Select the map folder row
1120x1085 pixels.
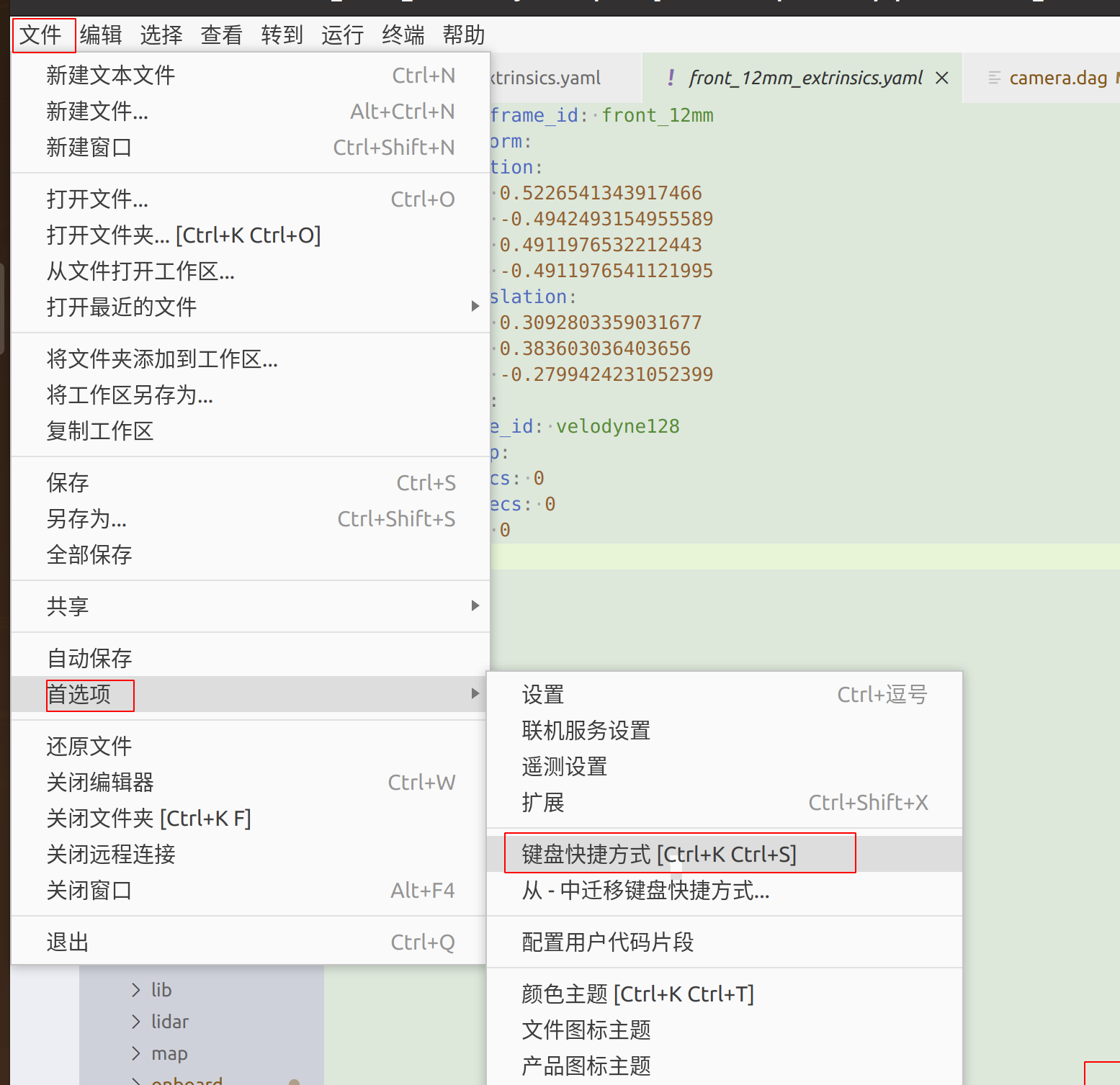(x=202, y=1053)
